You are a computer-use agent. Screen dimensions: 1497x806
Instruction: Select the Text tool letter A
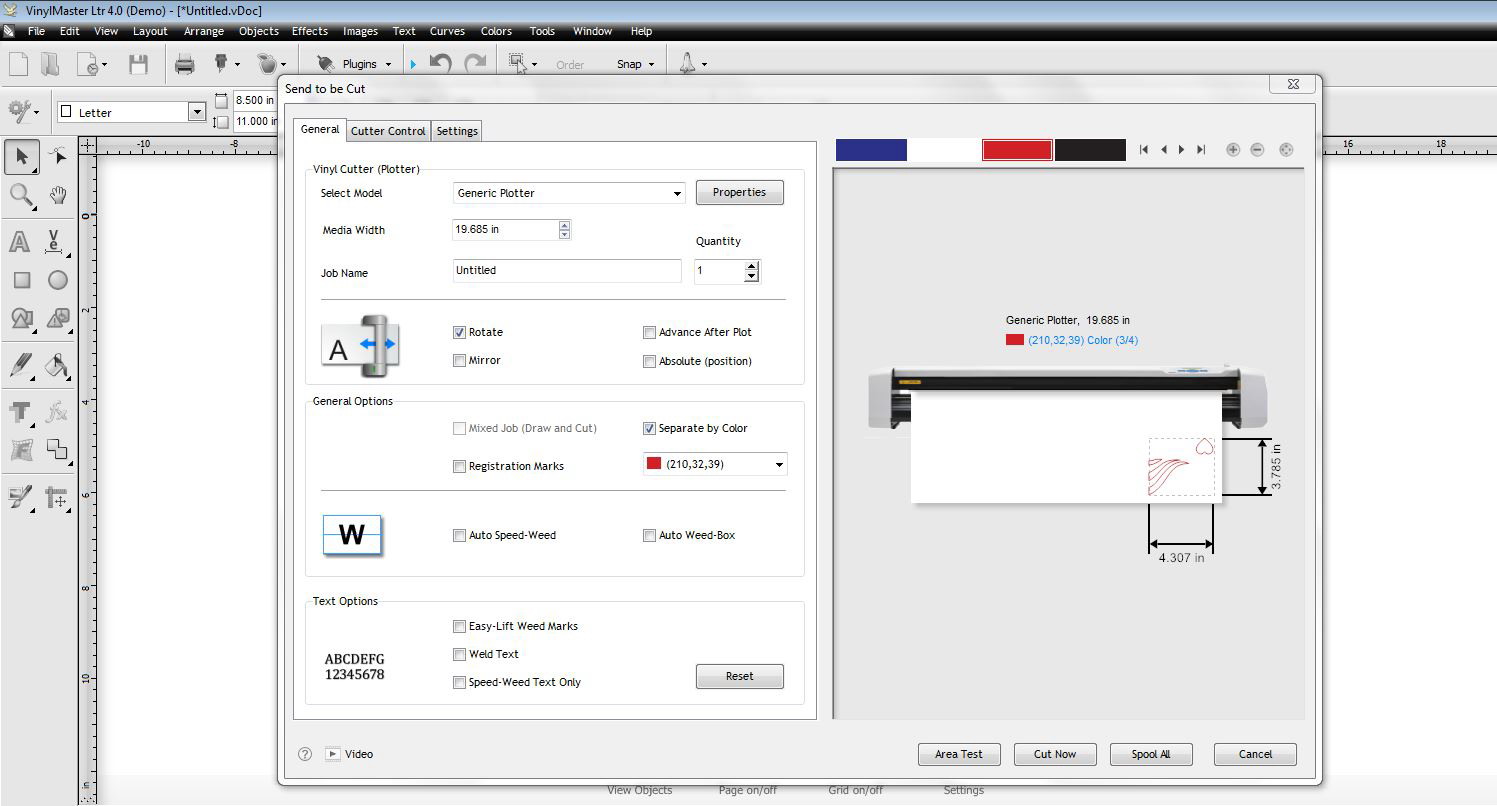pyautogui.click(x=19, y=242)
